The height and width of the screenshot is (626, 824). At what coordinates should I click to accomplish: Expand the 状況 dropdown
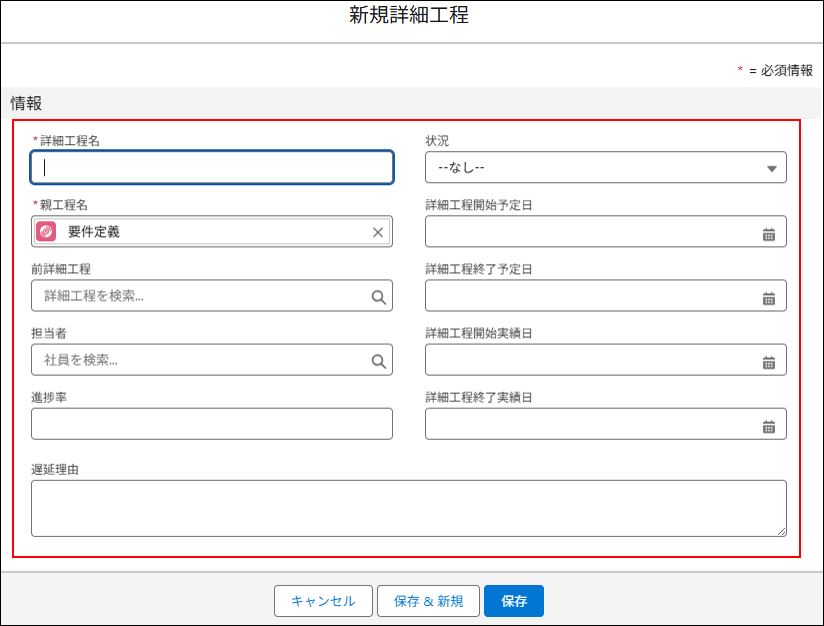[x=605, y=168]
